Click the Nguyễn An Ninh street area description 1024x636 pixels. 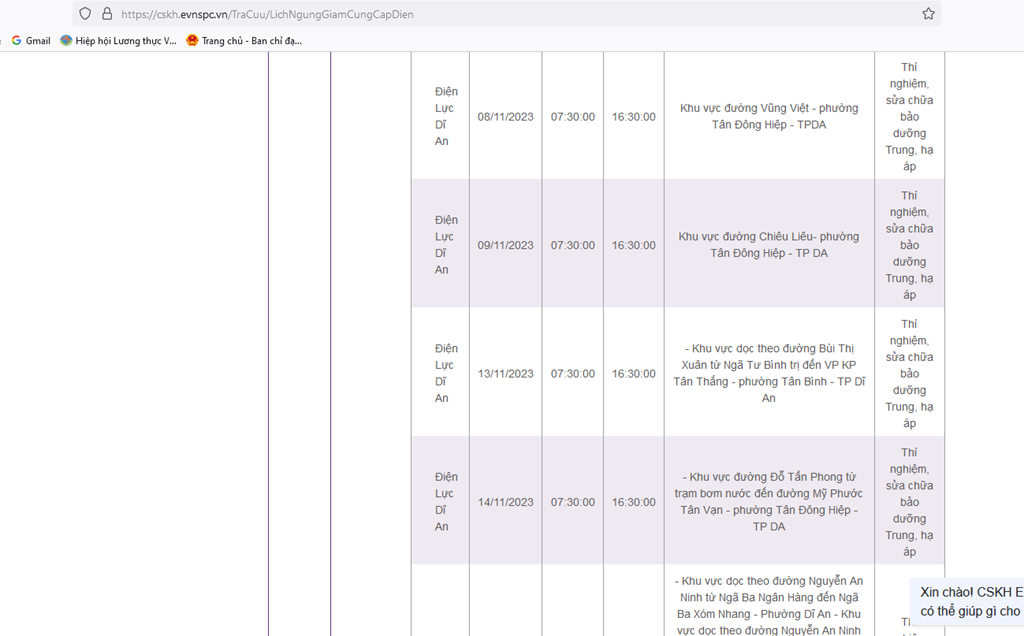(x=768, y=605)
